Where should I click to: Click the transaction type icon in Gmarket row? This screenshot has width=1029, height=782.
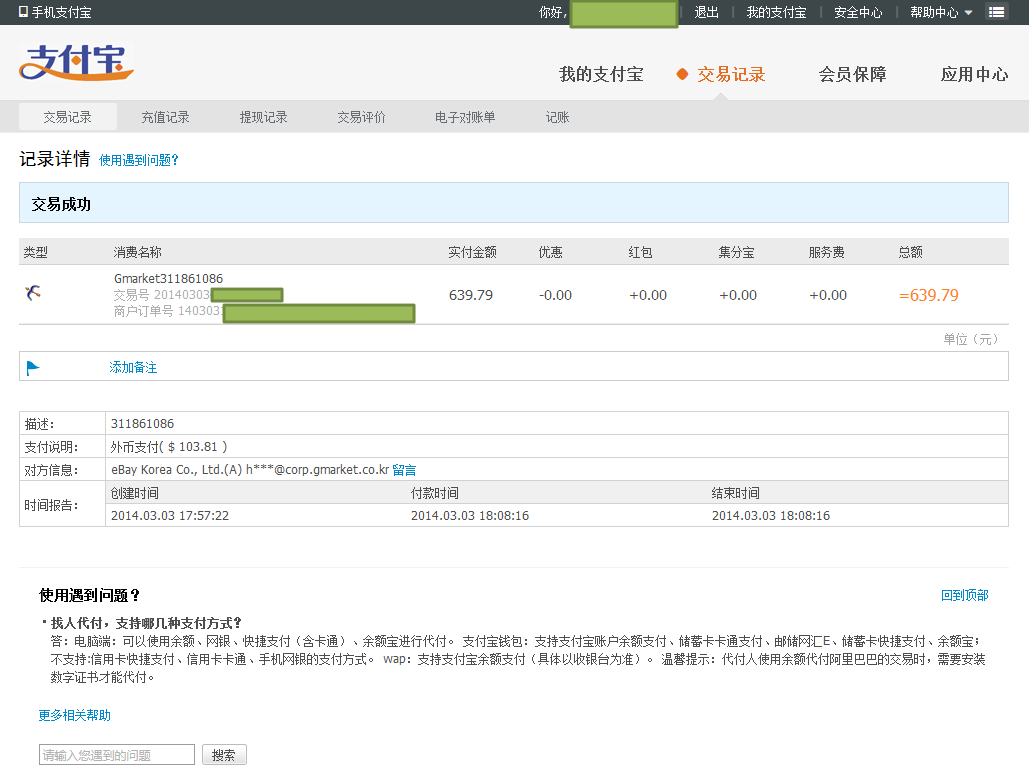pyautogui.click(x=33, y=293)
